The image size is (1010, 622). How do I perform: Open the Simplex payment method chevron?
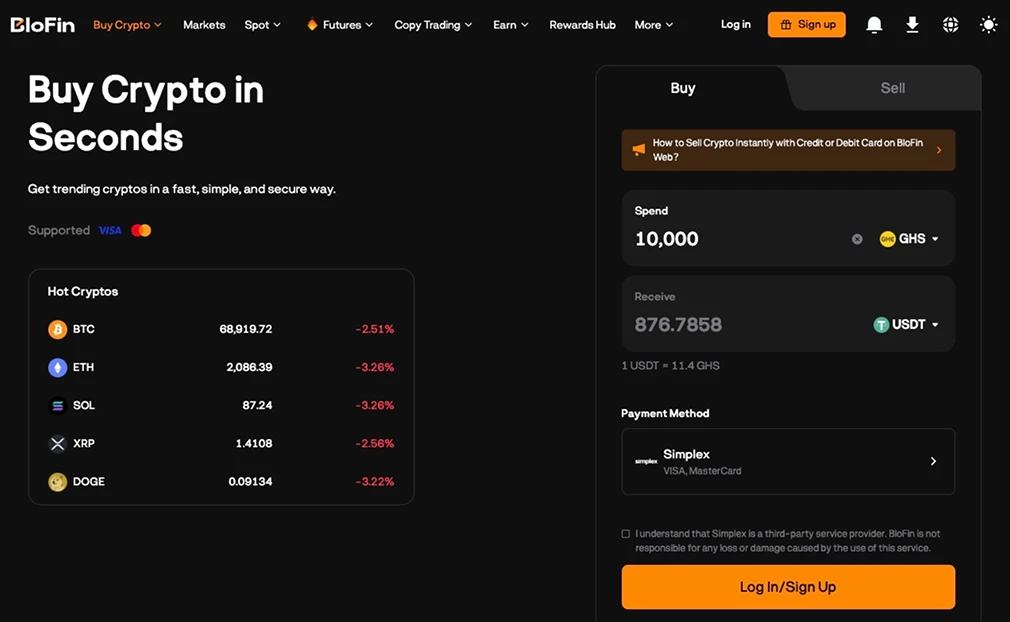click(x=933, y=461)
